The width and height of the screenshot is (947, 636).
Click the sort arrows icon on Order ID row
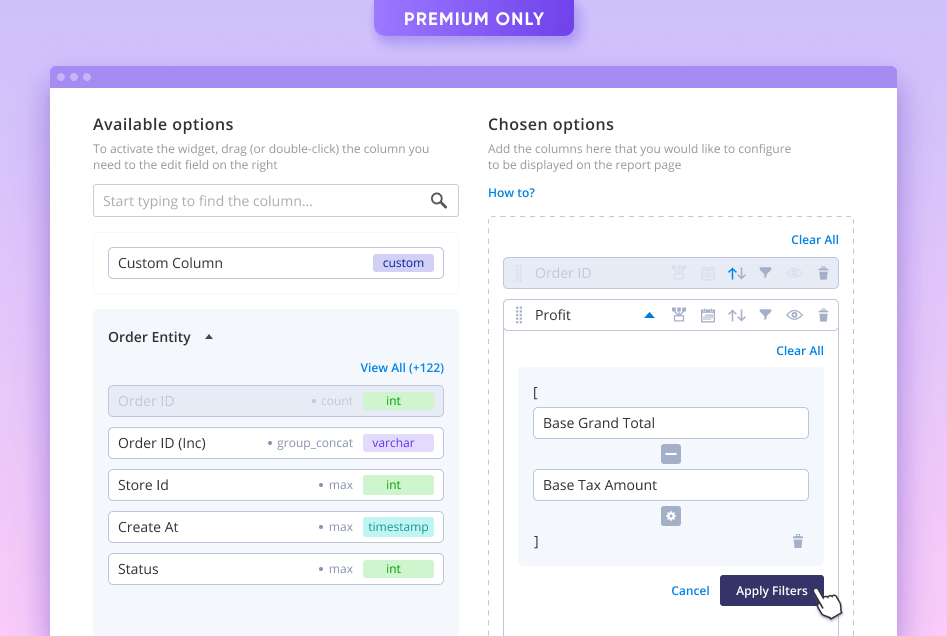pyautogui.click(x=737, y=273)
